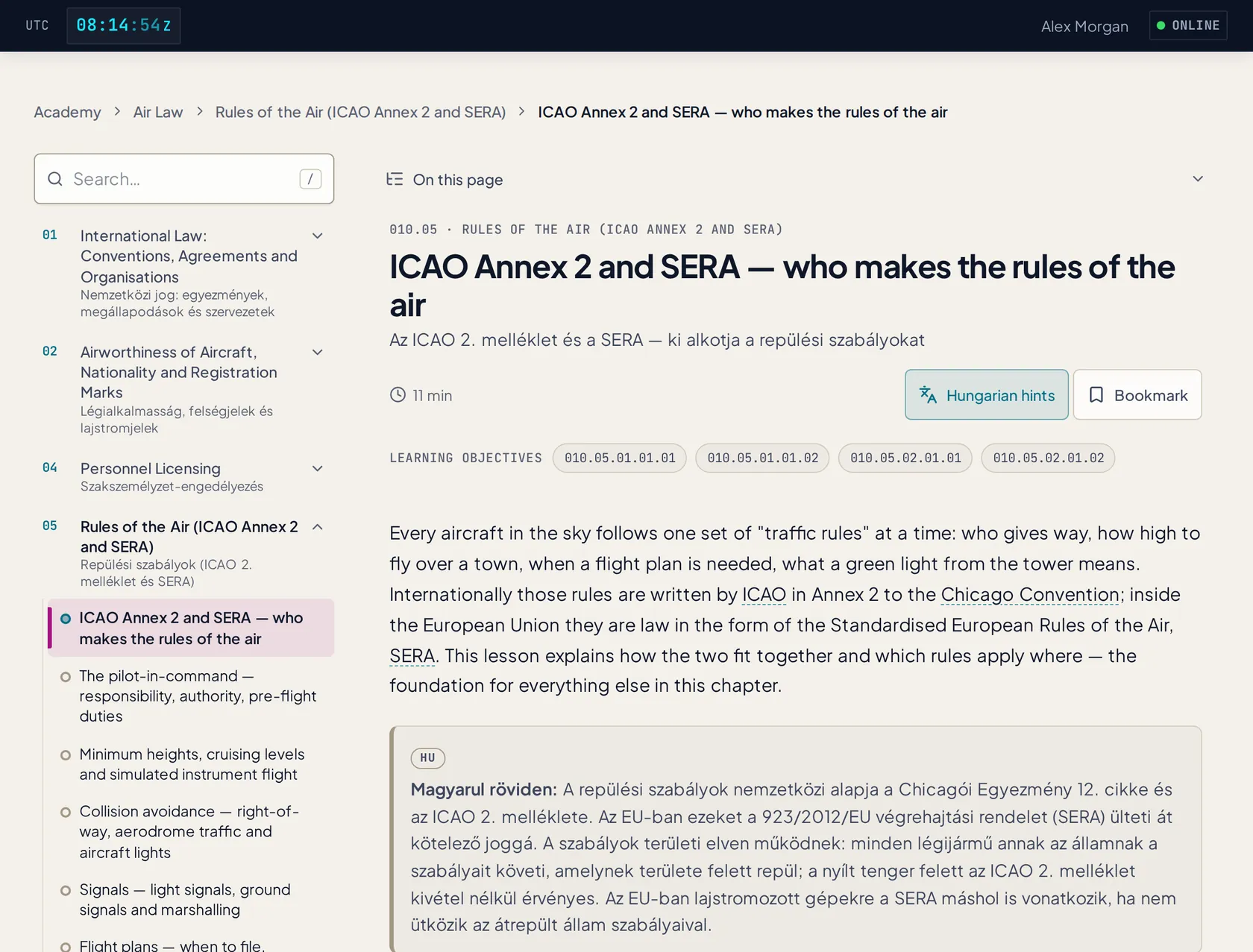This screenshot has width=1253, height=952.
Task: Open The pilot-in-command lesson
Action: [191, 696]
